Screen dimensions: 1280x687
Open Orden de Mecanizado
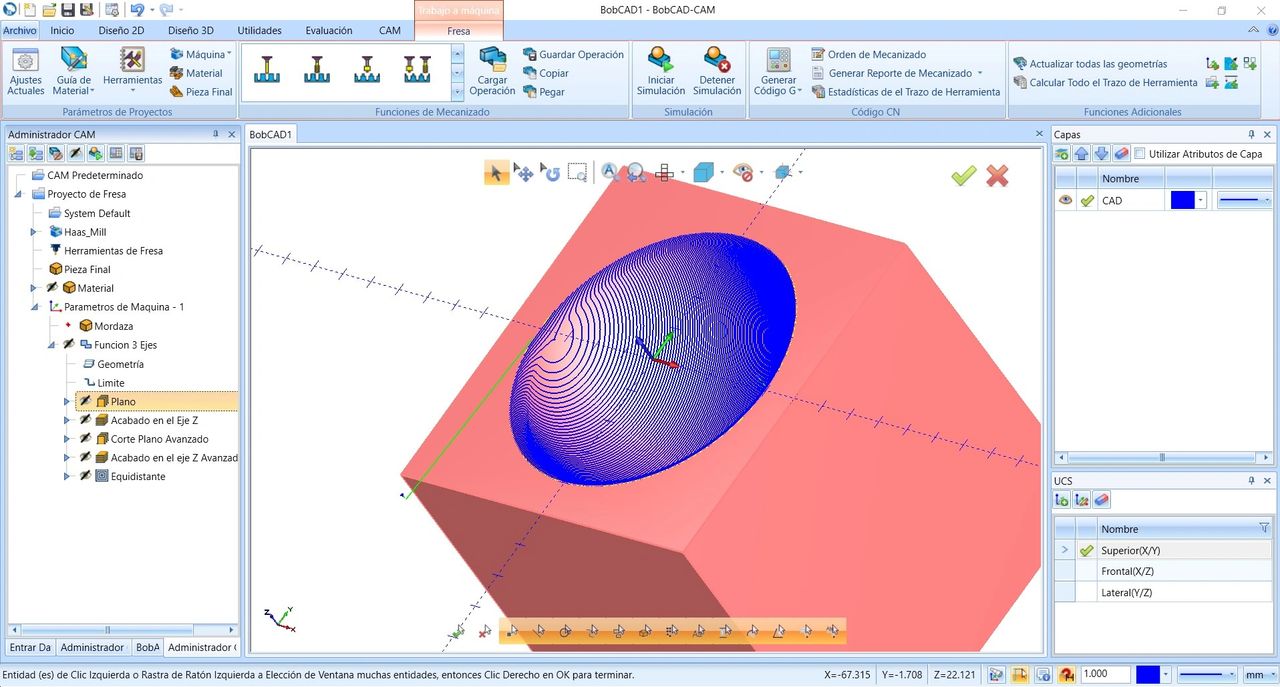tap(868, 55)
